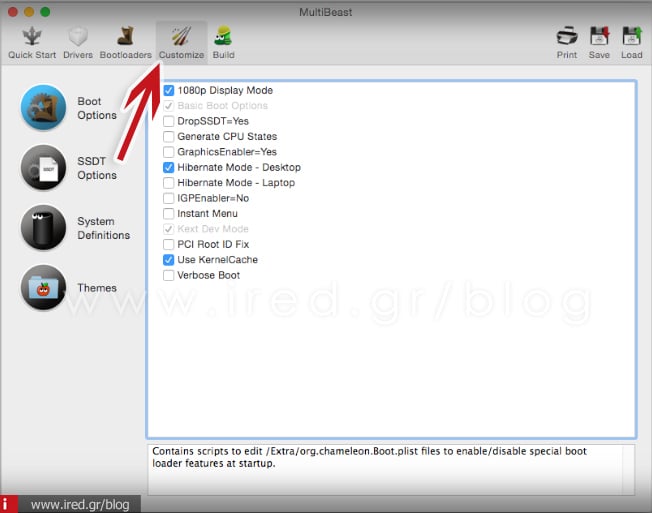Click the "GraphicsEnabler=Yes" label text
The height and width of the screenshot is (513, 652).
[x=227, y=152]
